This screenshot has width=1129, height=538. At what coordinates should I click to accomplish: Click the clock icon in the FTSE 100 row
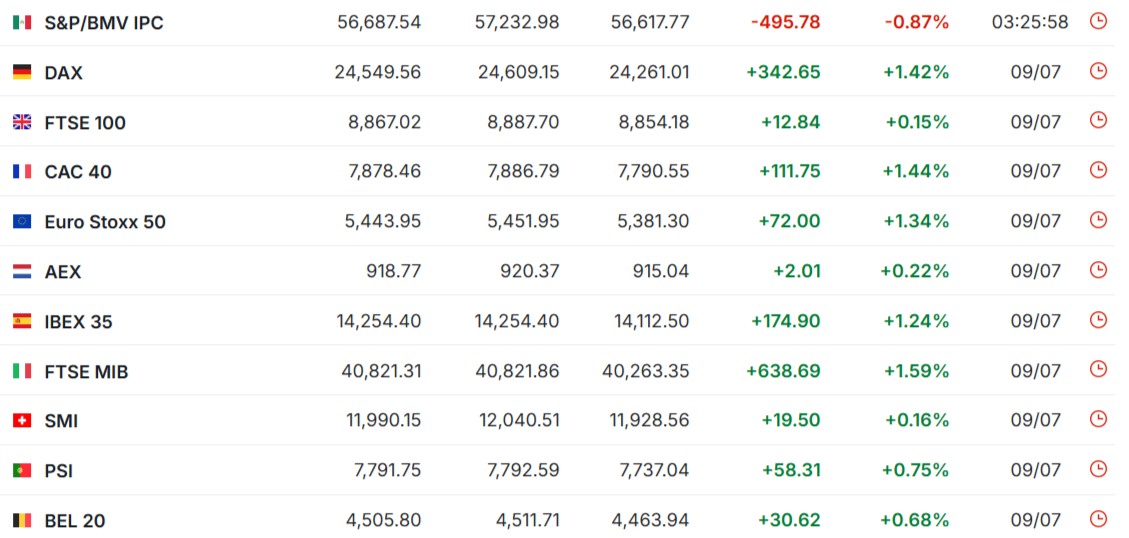1098,120
